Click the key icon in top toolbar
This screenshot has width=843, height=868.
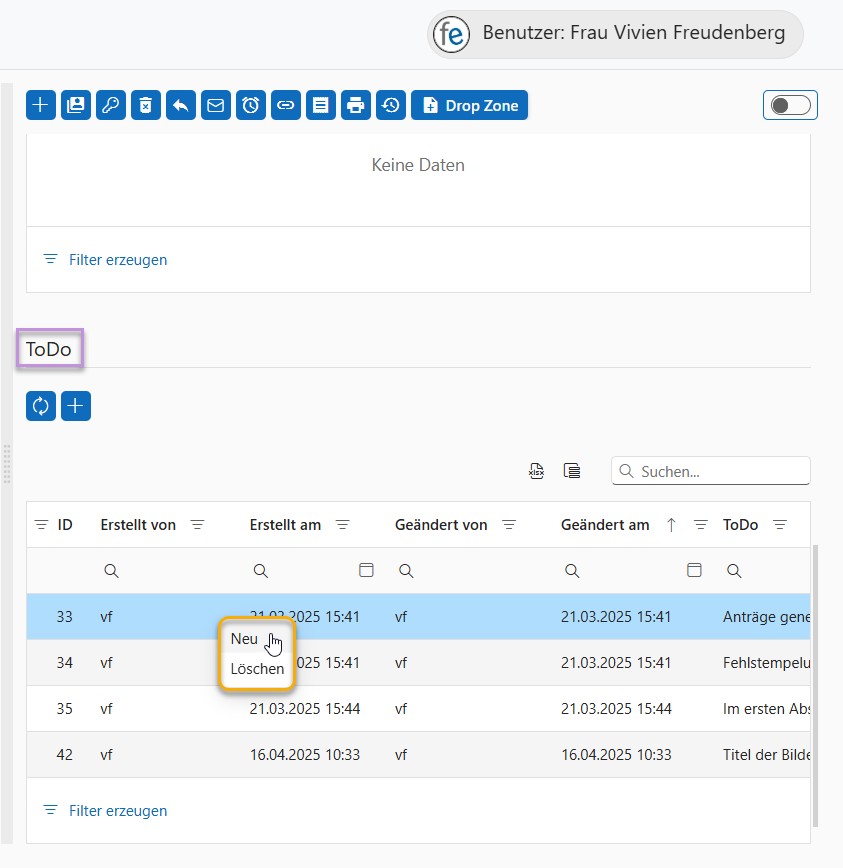click(x=111, y=105)
